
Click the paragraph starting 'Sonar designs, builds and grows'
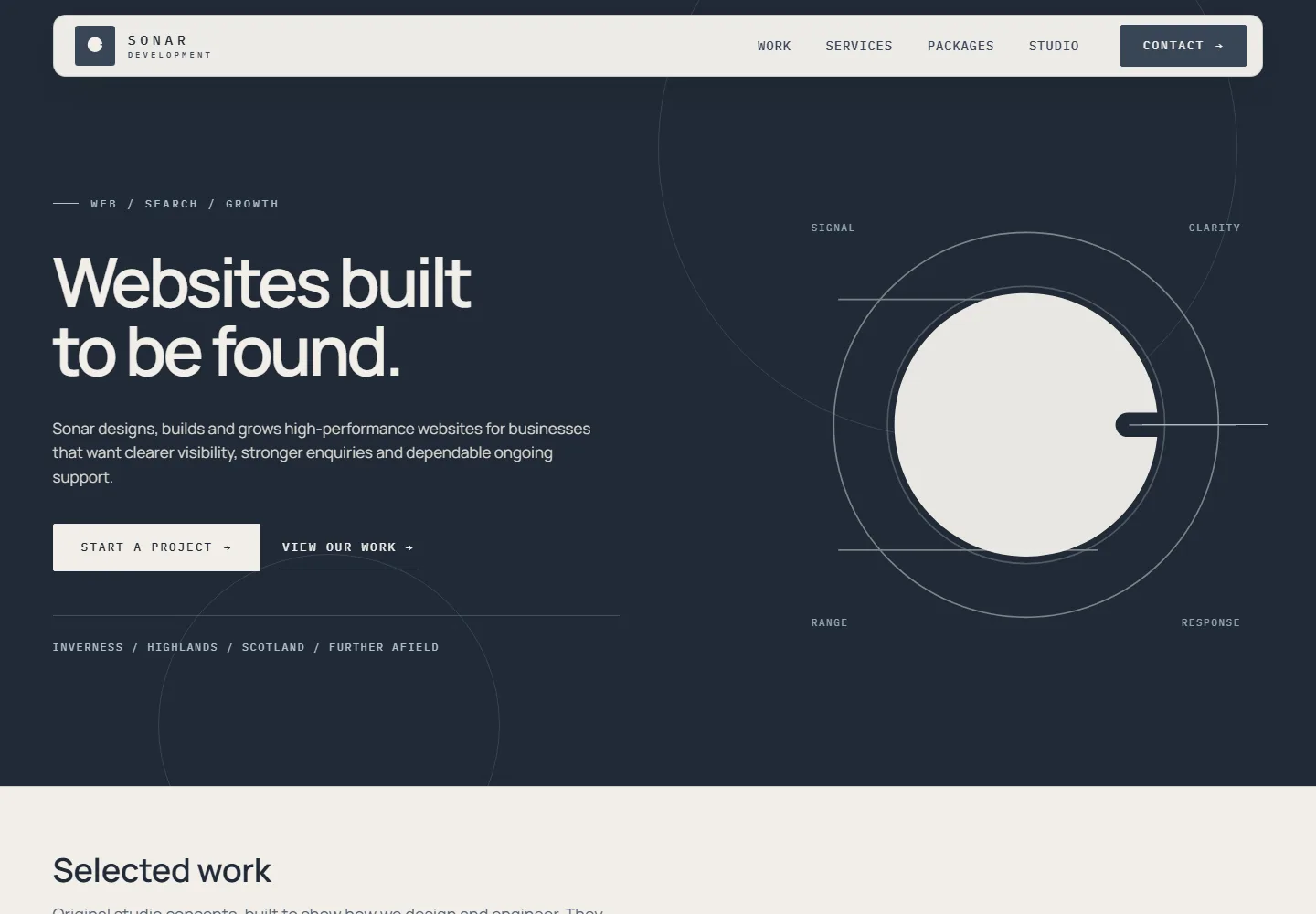(322, 452)
